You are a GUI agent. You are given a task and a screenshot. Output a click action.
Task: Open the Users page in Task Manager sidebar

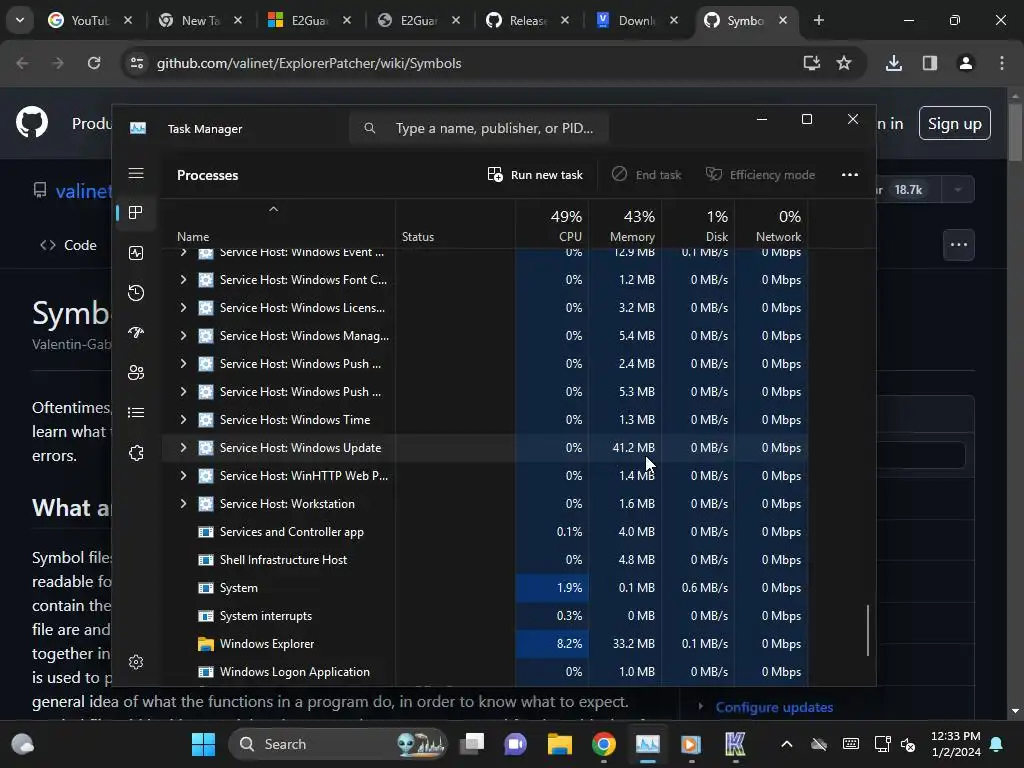click(136, 372)
